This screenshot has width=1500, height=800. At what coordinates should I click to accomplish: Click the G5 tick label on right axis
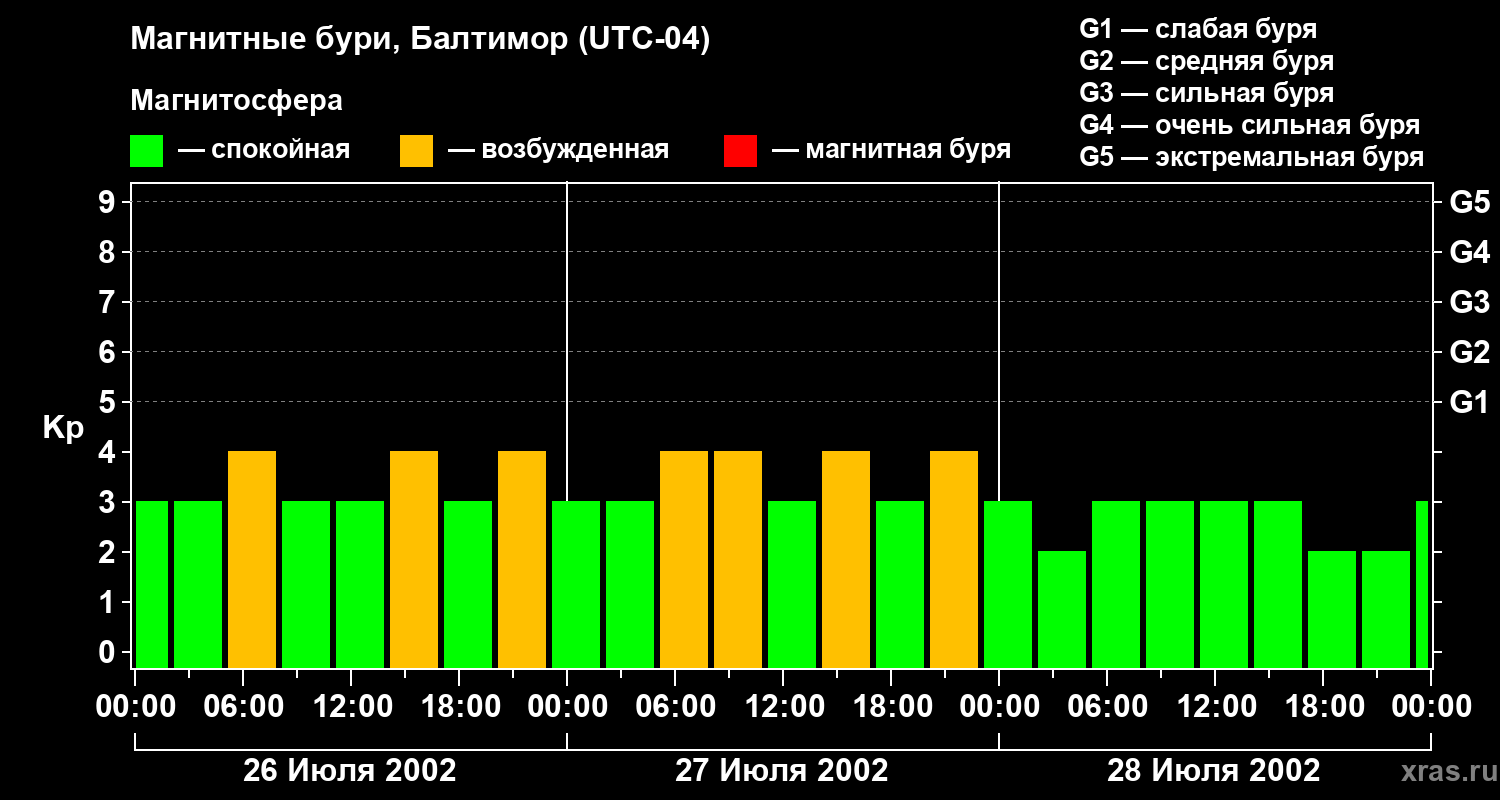click(x=1469, y=202)
